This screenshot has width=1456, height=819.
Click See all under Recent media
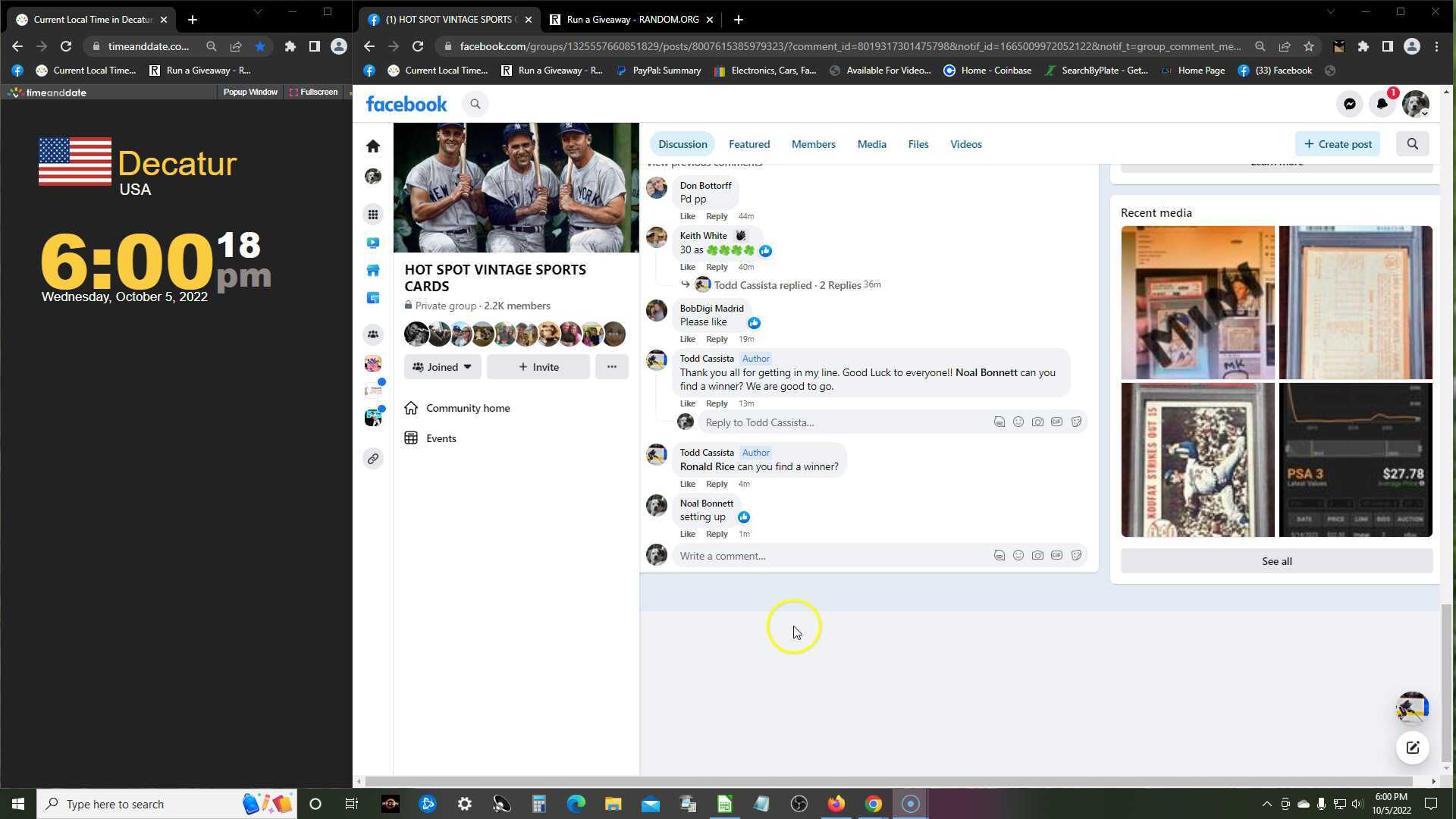pyautogui.click(x=1276, y=561)
